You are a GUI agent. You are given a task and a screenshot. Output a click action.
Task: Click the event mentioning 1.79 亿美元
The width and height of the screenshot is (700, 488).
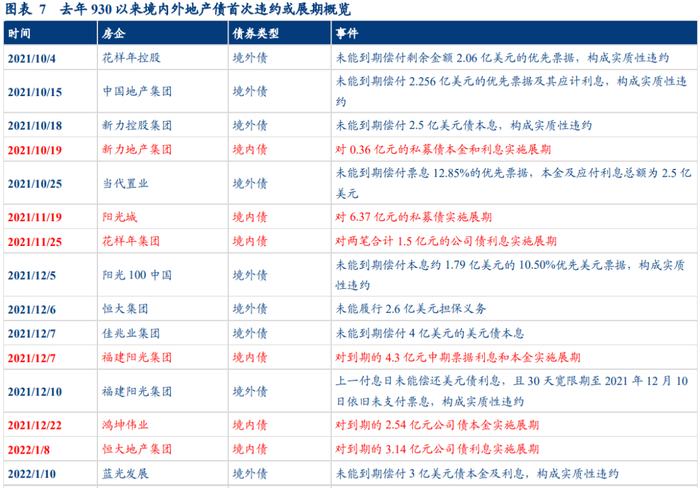point(510,275)
